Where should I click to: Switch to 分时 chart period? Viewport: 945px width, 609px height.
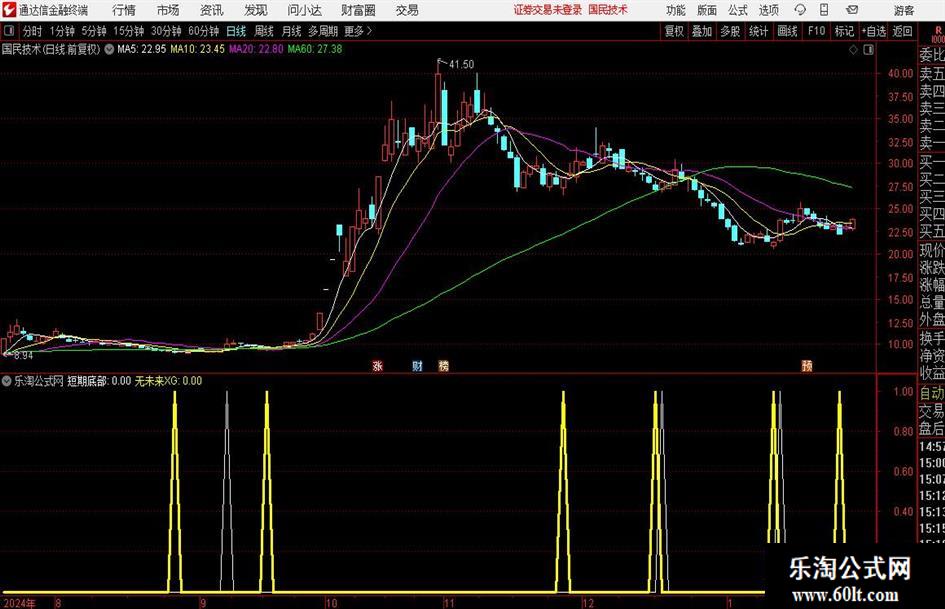pyautogui.click(x=33, y=31)
